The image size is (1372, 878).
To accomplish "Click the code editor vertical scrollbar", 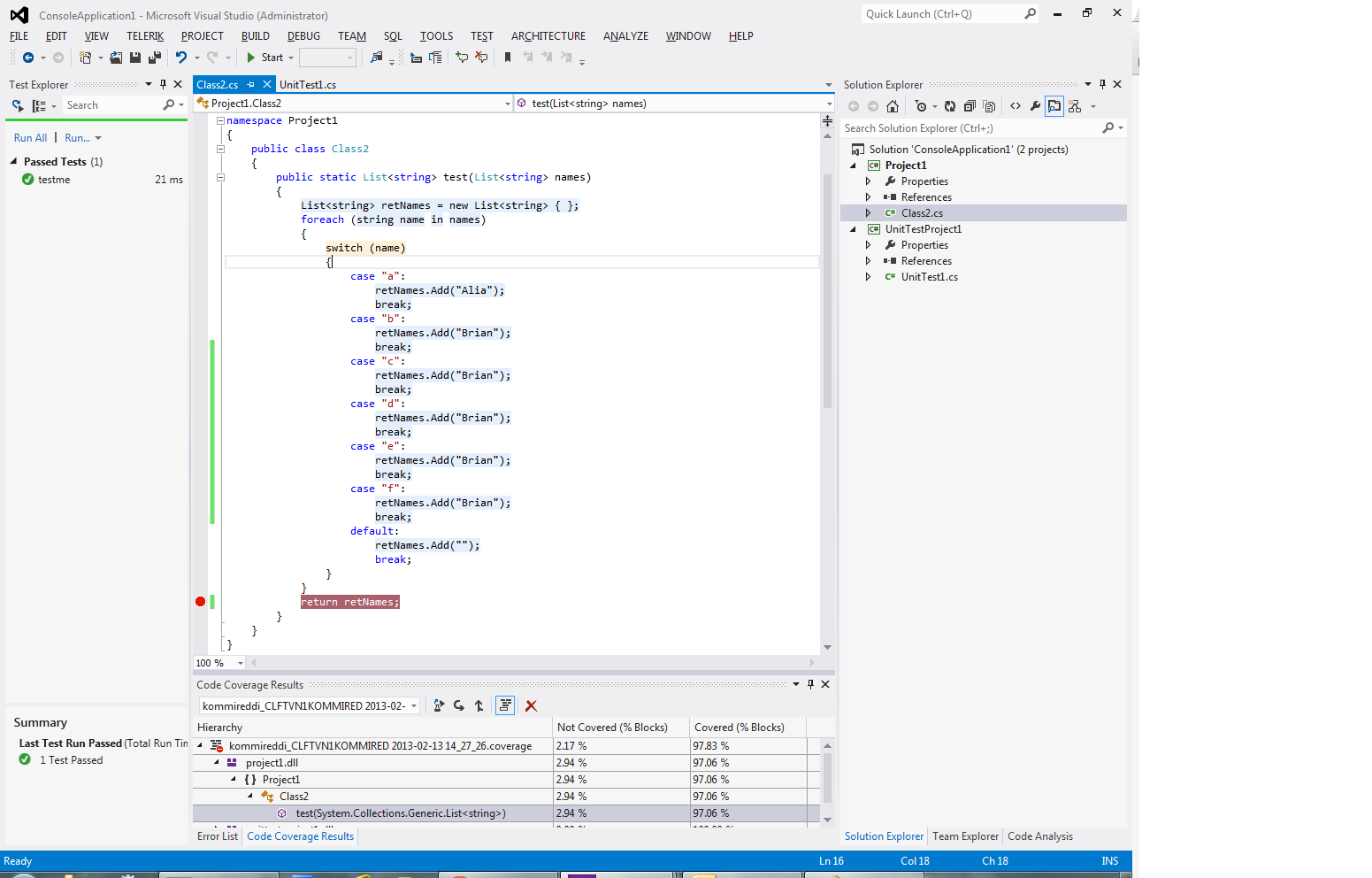I will point(827,292).
